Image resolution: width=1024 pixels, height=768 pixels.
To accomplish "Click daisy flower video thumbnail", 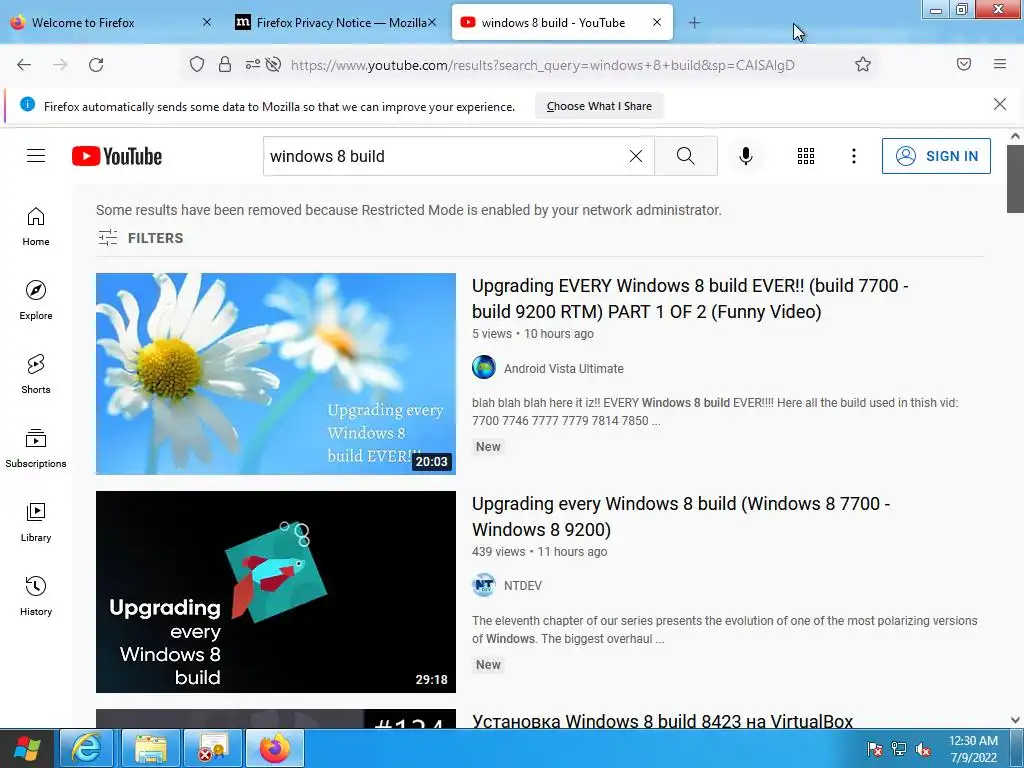I will (276, 374).
